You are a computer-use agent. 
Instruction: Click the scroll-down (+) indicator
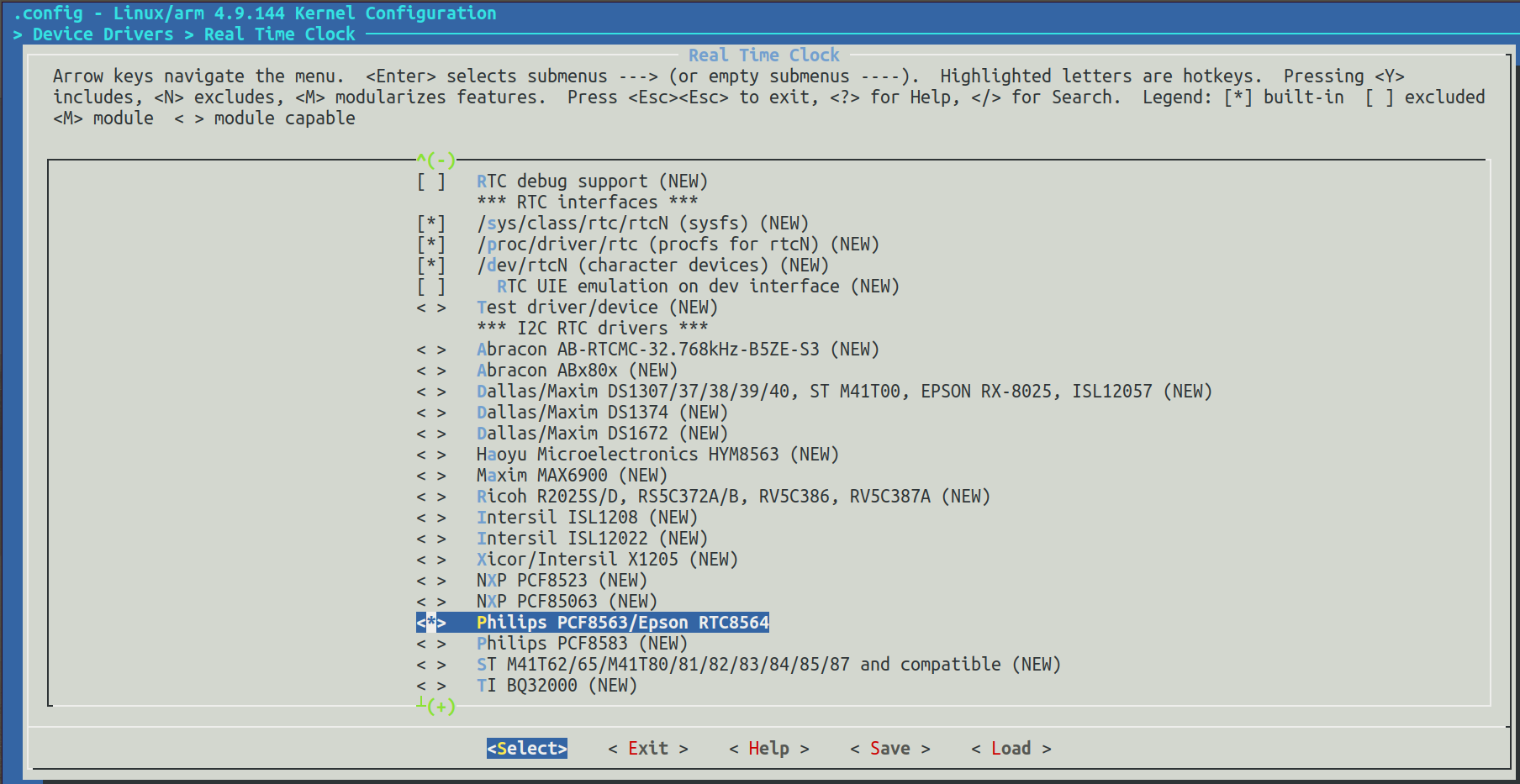pyautogui.click(x=436, y=706)
